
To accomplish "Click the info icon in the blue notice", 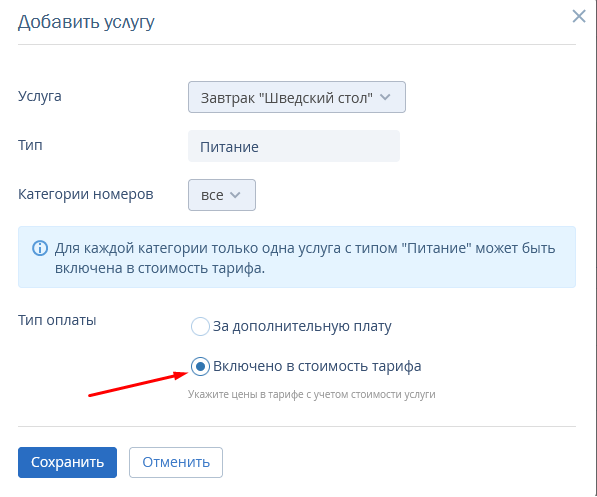I will [40, 248].
